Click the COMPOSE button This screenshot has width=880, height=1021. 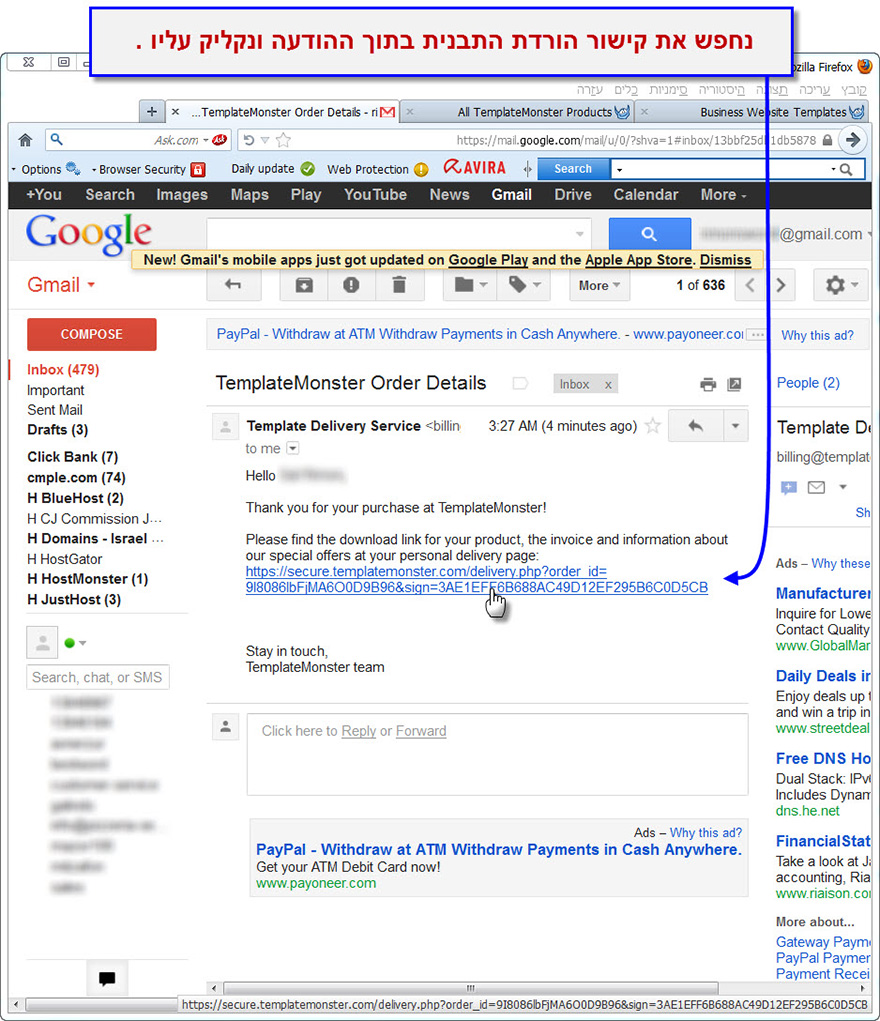pos(92,334)
